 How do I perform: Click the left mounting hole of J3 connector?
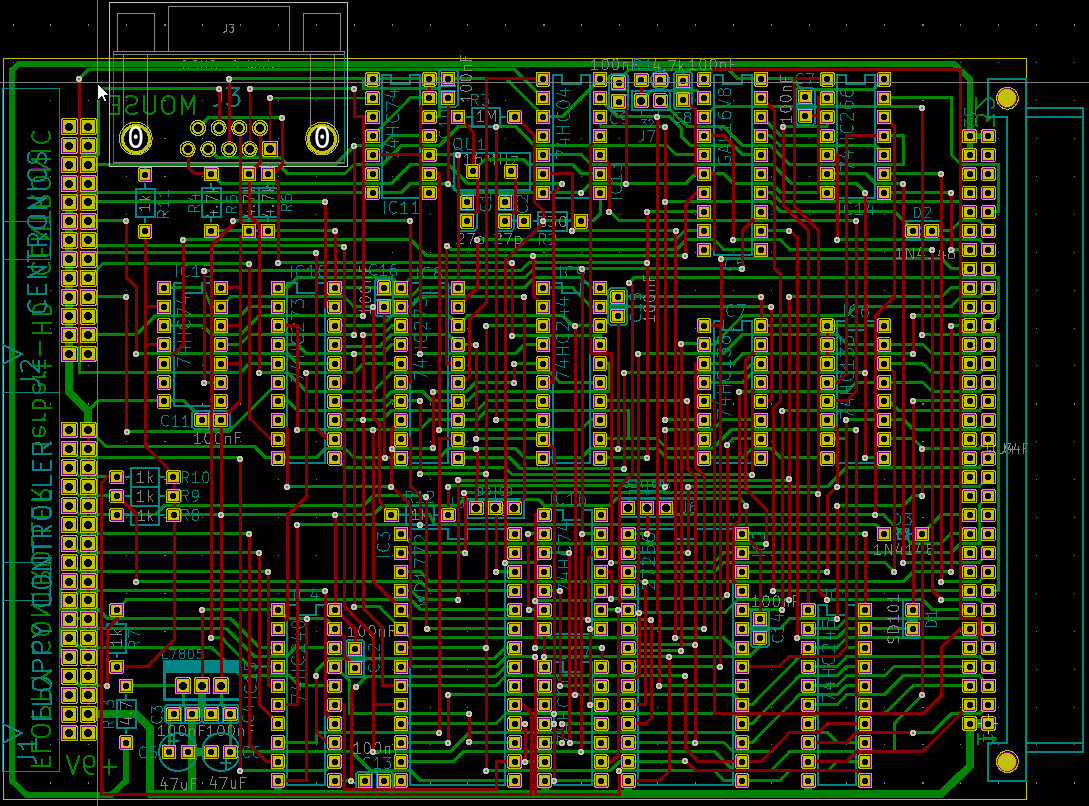pyautogui.click(x=135, y=138)
